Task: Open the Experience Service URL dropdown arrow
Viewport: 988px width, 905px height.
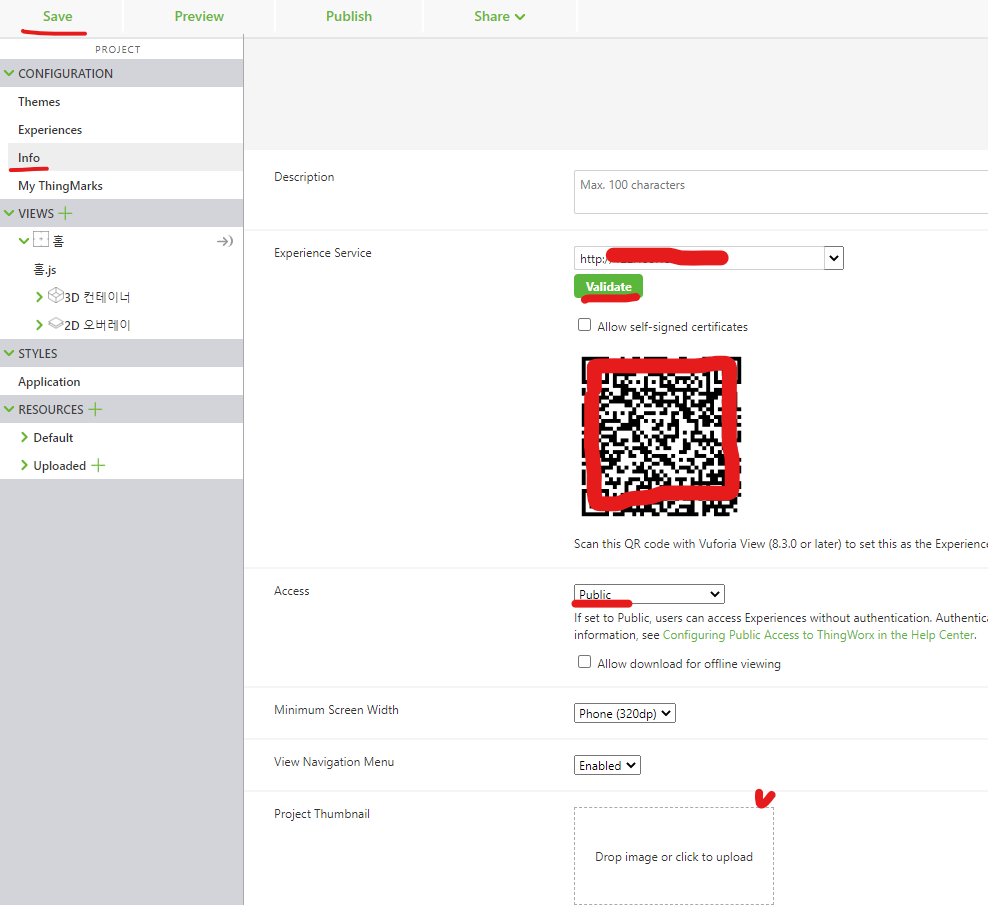Action: click(834, 258)
